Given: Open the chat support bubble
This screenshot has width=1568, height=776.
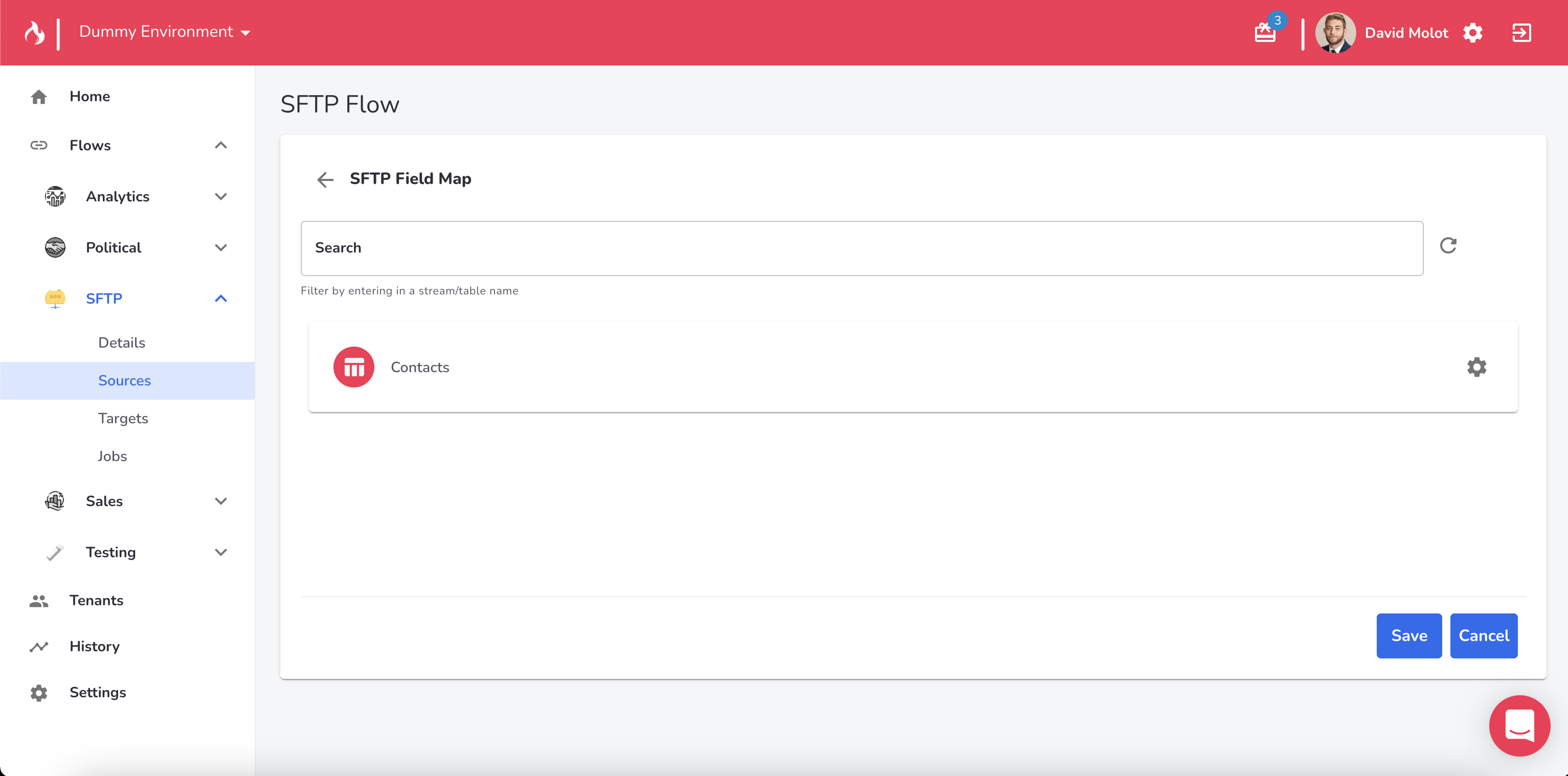Looking at the screenshot, I should coord(1519,725).
